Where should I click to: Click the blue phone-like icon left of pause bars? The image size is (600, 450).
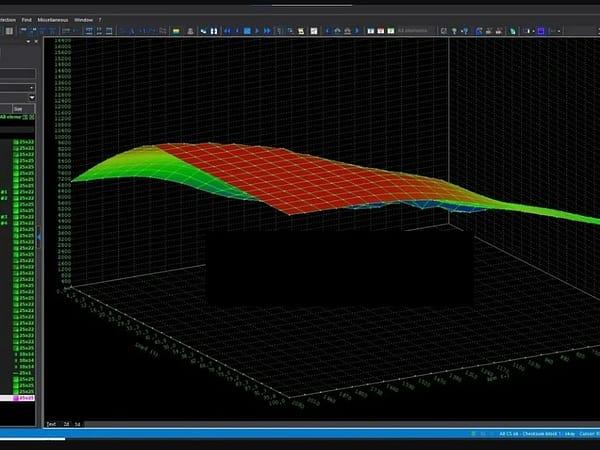(204, 31)
